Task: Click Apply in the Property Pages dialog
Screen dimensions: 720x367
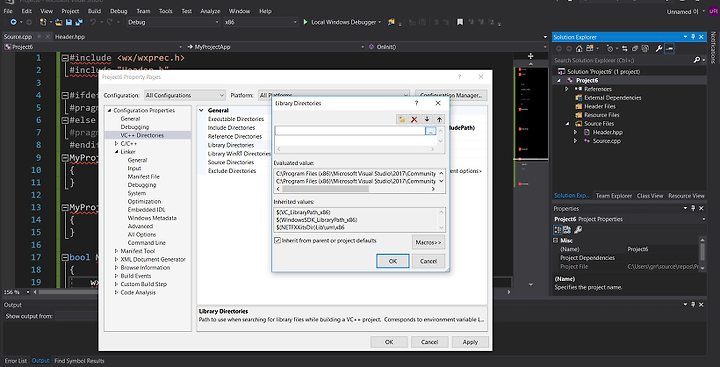Action: (x=470, y=342)
